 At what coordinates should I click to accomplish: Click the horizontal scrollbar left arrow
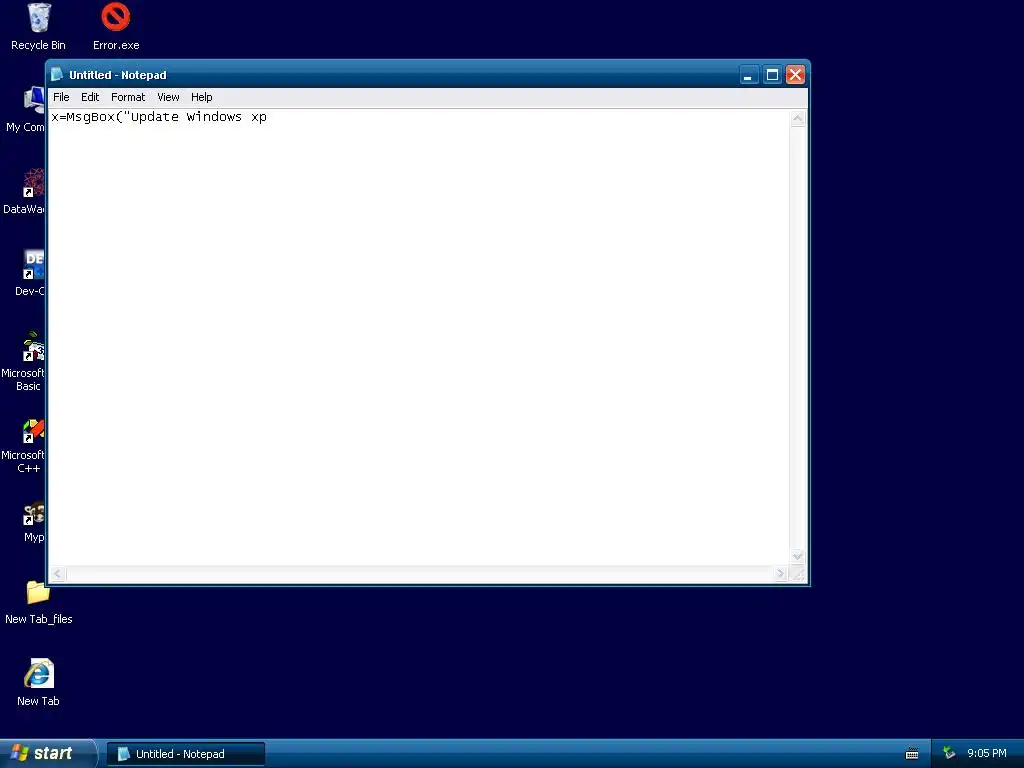click(57, 574)
